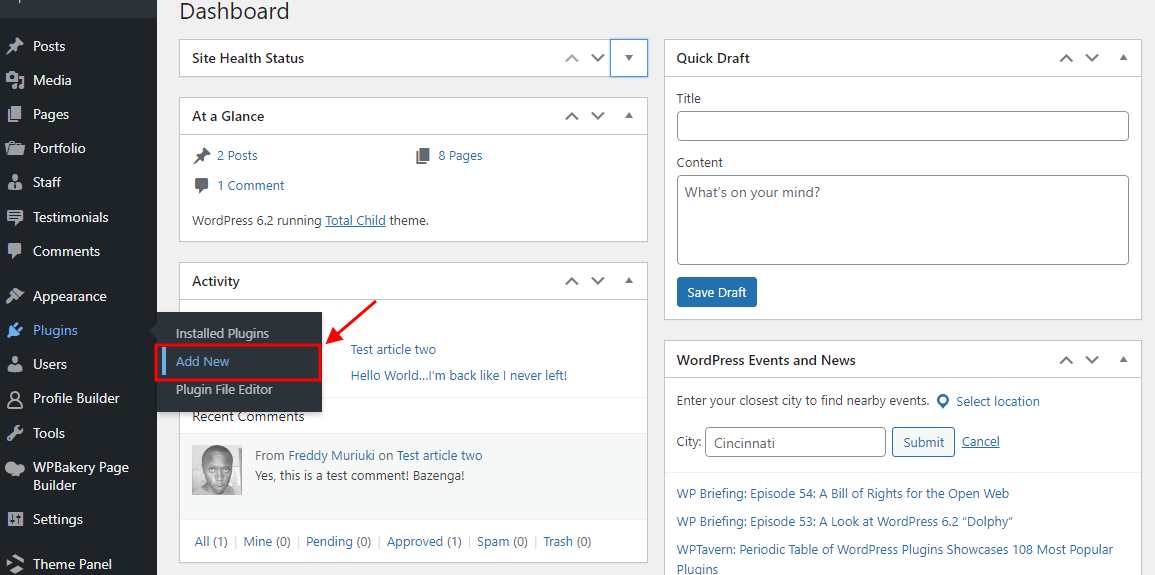Focus the Quick Draft Title field

(x=902, y=126)
